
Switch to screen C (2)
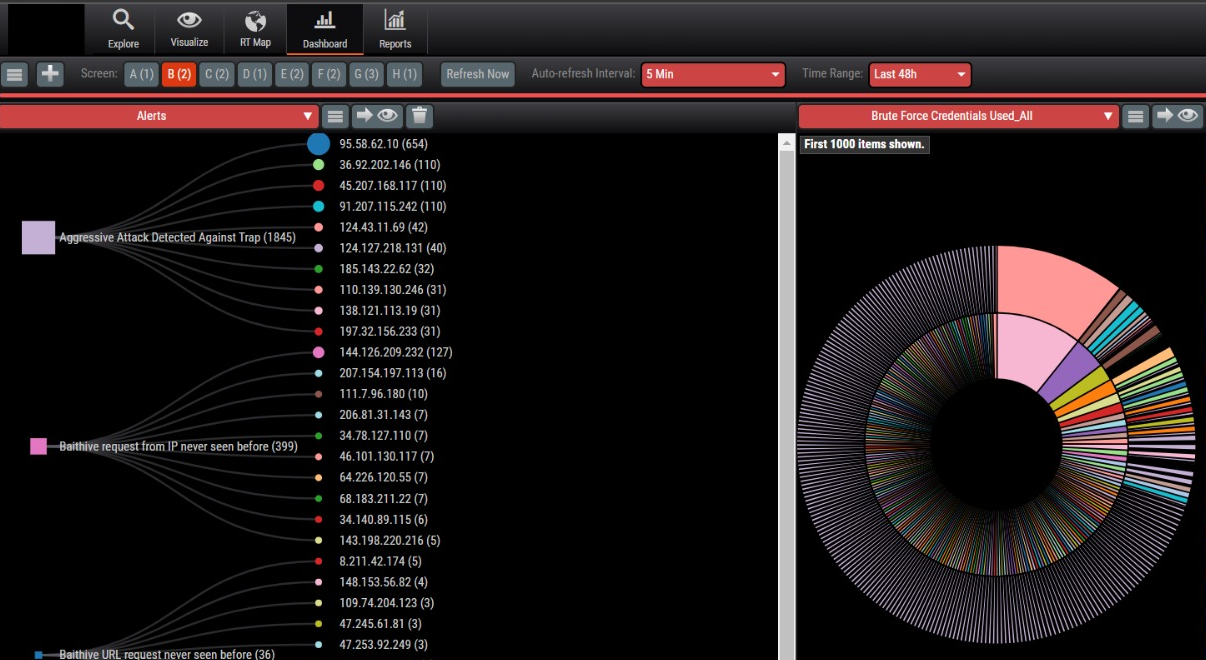click(x=216, y=74)
